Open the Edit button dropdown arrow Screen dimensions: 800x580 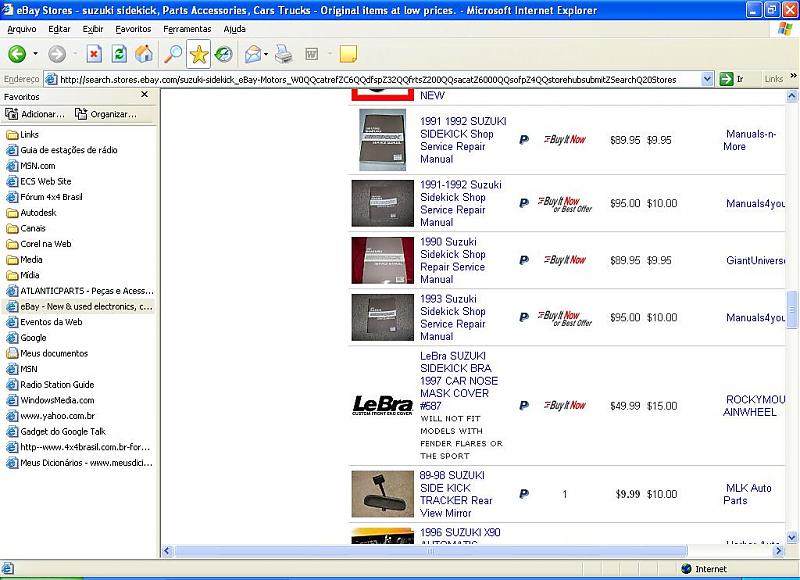(x=330, y=54)
